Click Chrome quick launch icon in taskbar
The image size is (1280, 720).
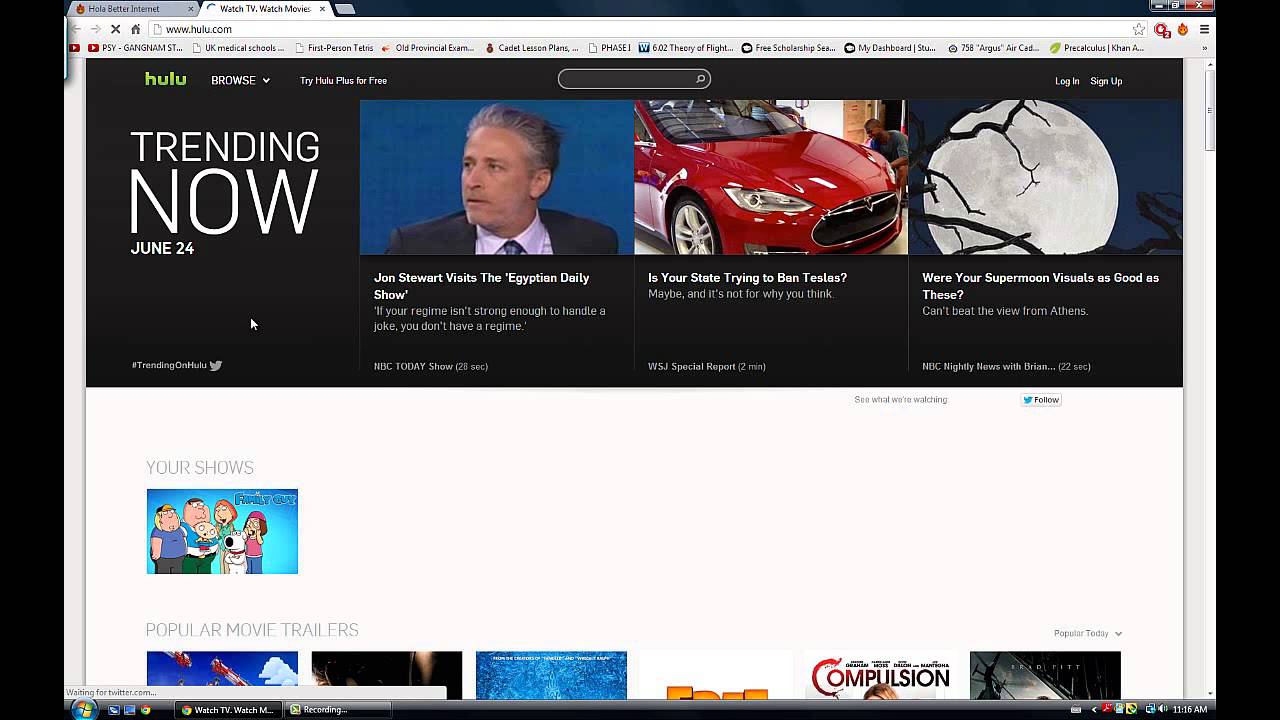pyautogui.click(x=146, y=710)
